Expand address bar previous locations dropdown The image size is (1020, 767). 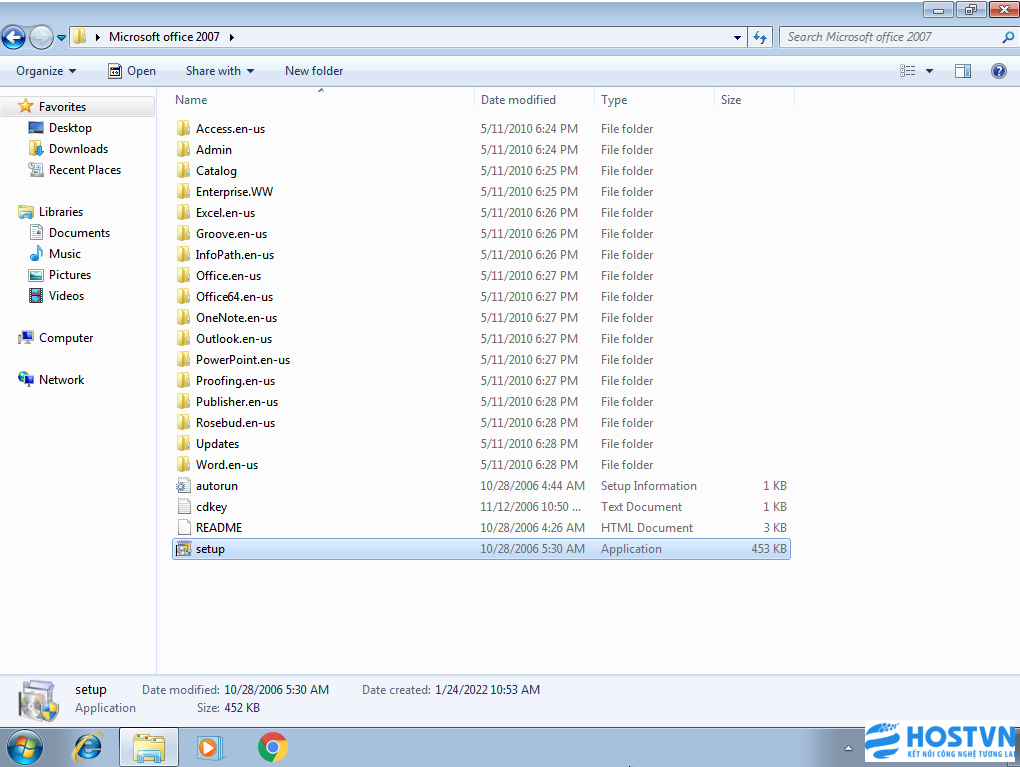click(x=737, y=38)
